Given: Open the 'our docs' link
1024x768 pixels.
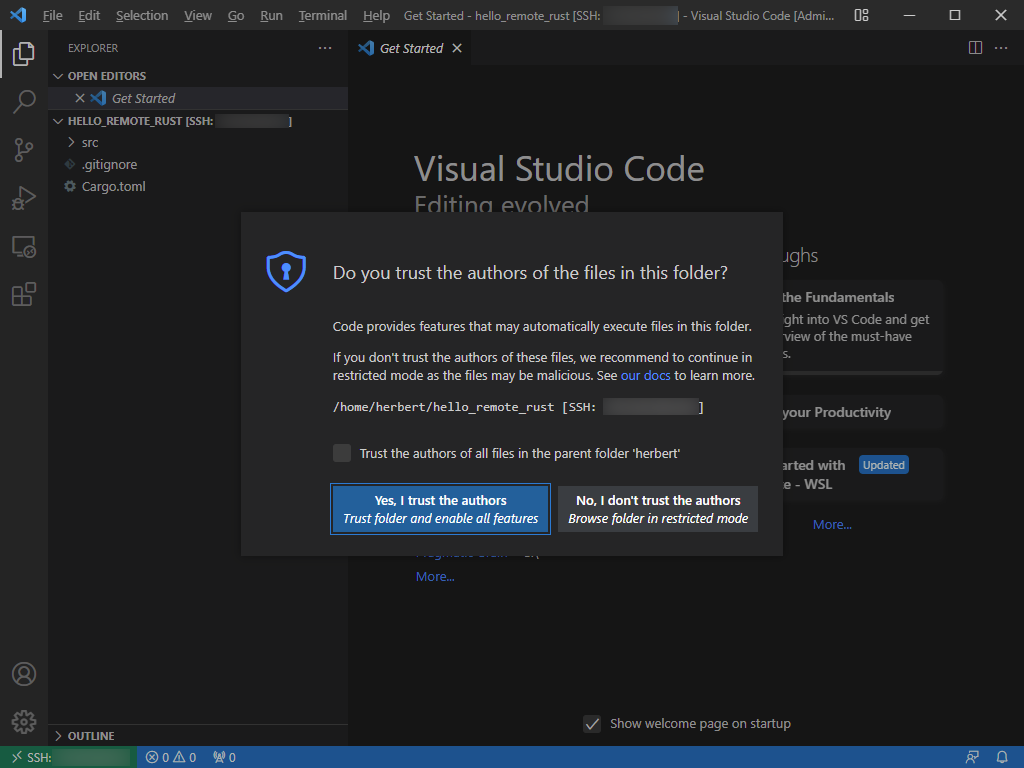Looking at the screenshot, I should click(x=645, y=376).
